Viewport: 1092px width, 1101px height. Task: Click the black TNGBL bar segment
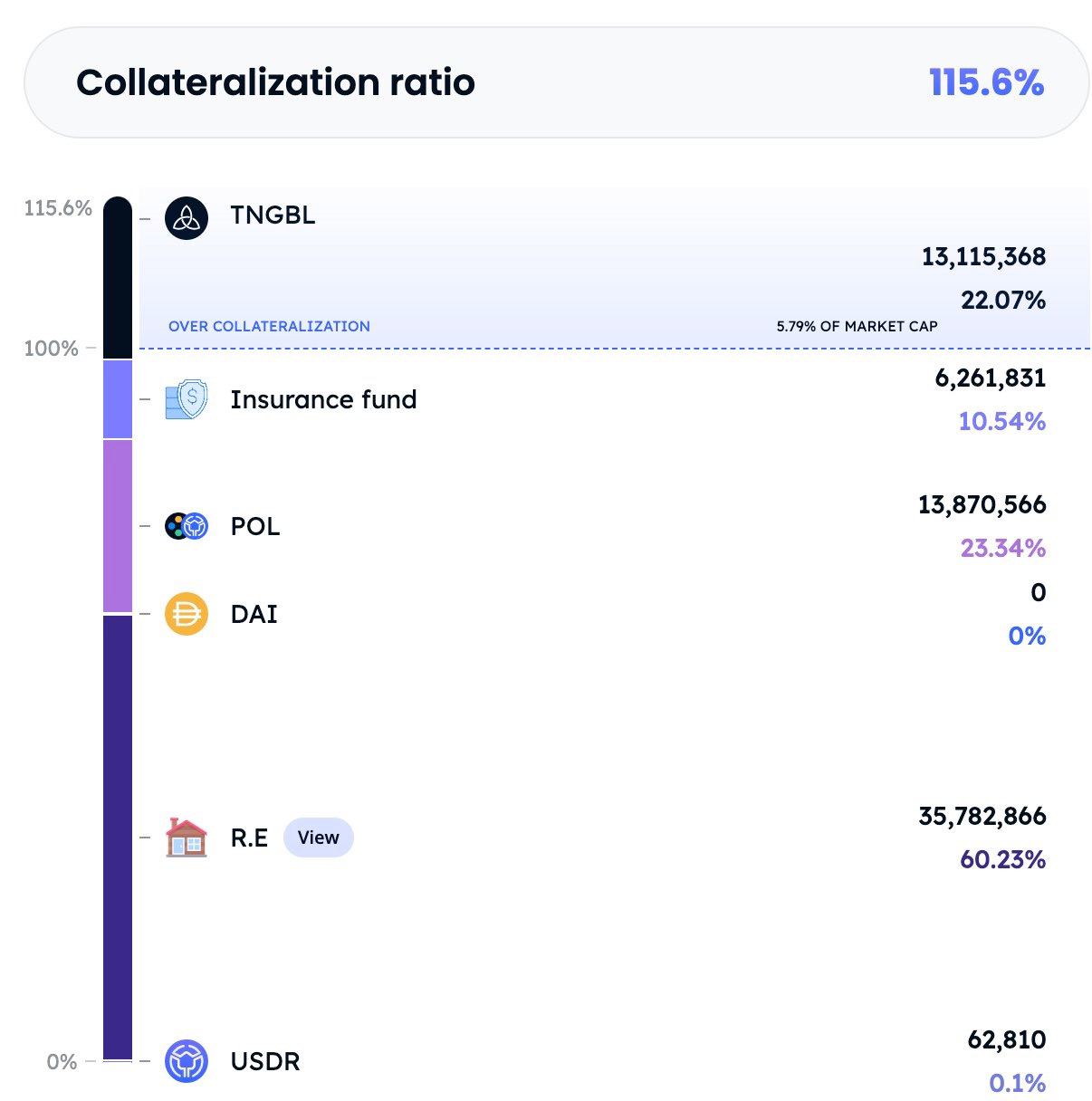coord(118,279)
